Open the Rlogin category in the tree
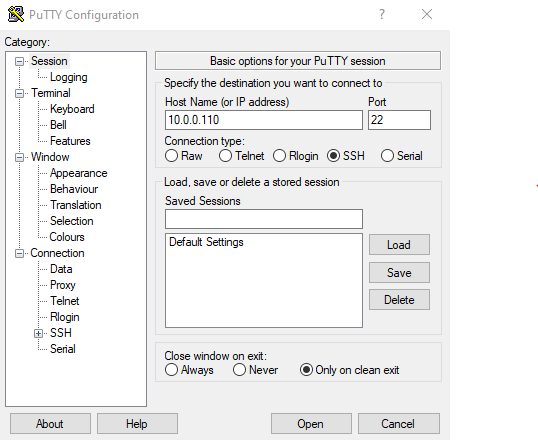Viewport: 538px width, 440px height. coord(65,317)
